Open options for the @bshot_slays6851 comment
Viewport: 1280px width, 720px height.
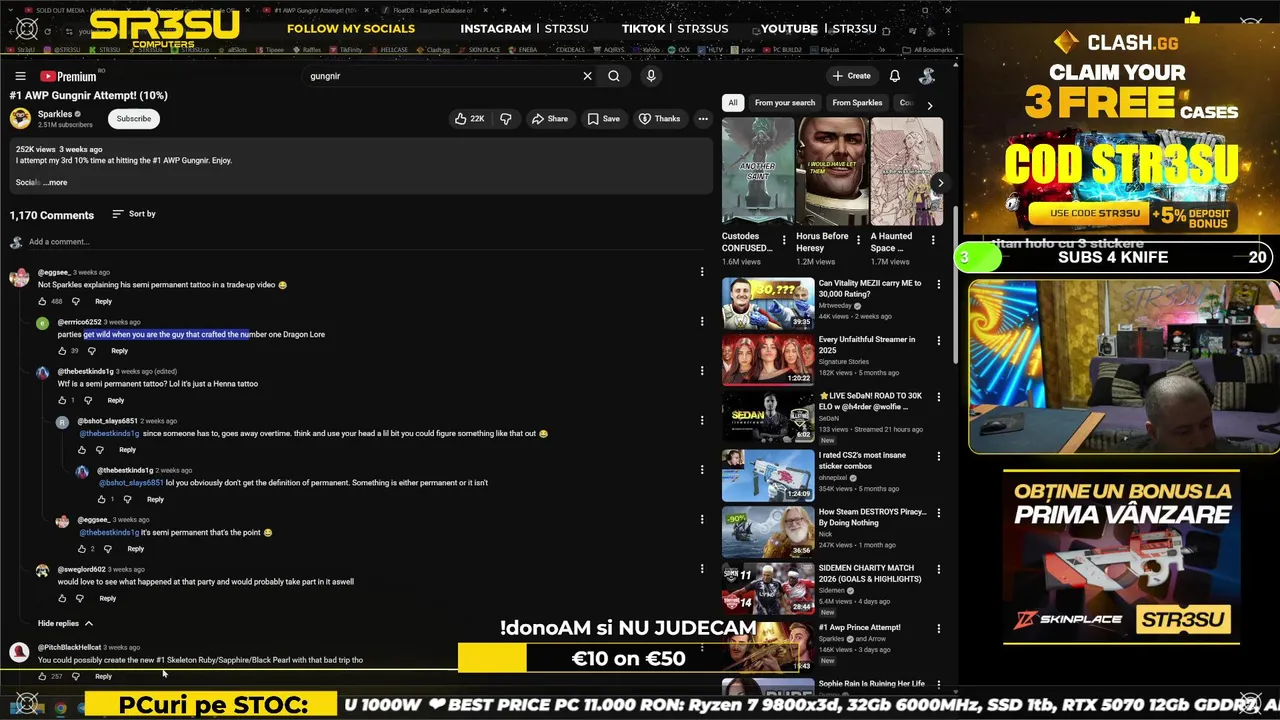pyautogui.click(x=702, y=421)
